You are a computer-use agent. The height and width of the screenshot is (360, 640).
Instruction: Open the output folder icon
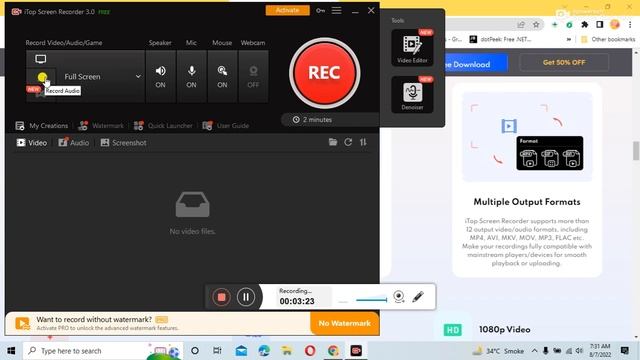pos(333,142)
